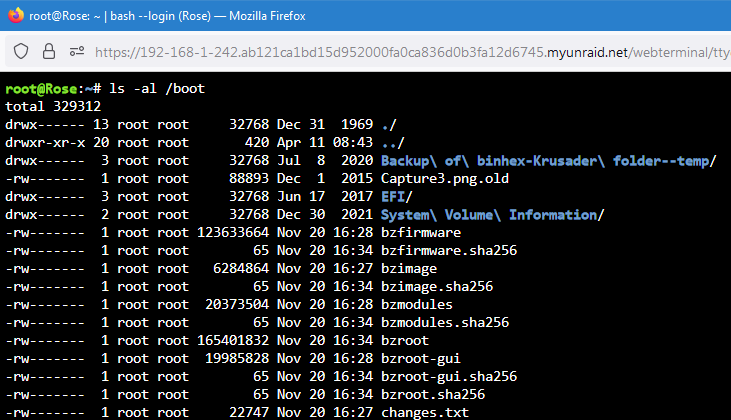731x420 pixels.
Task: Click the bzimage filename in listing
Action: pyautogui.click(x=409, y=269)
